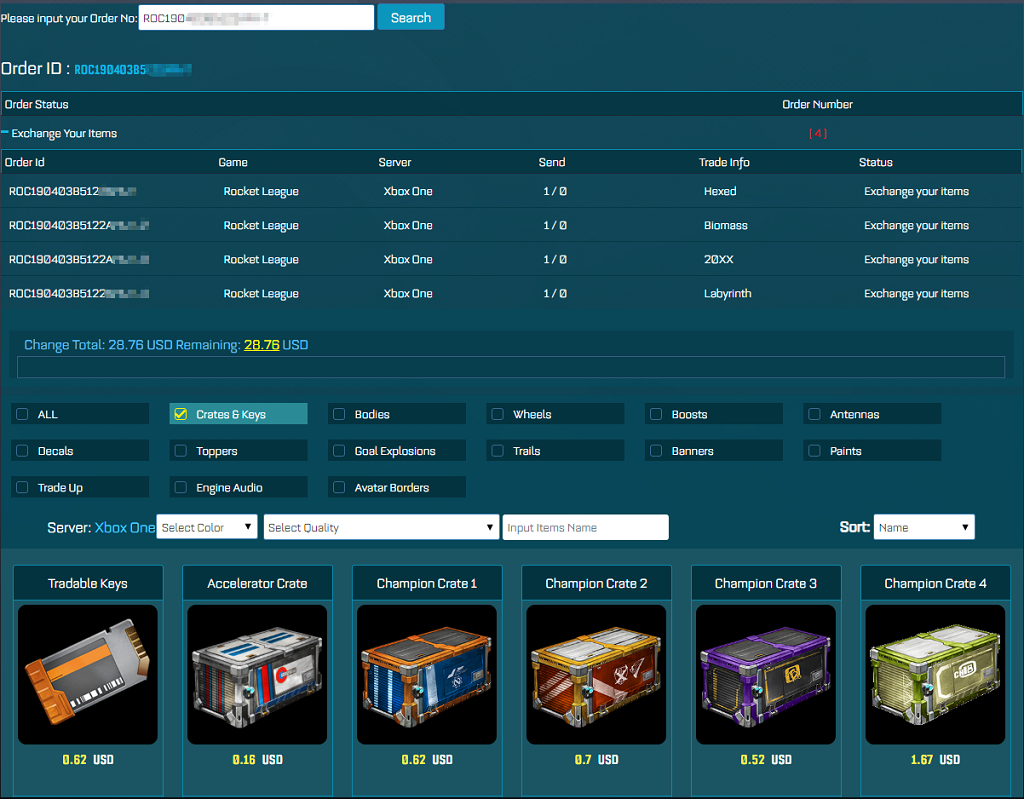The image size is (1024, 799).
Task: Check the Toppers checkbox
Action: coord(181,451)
